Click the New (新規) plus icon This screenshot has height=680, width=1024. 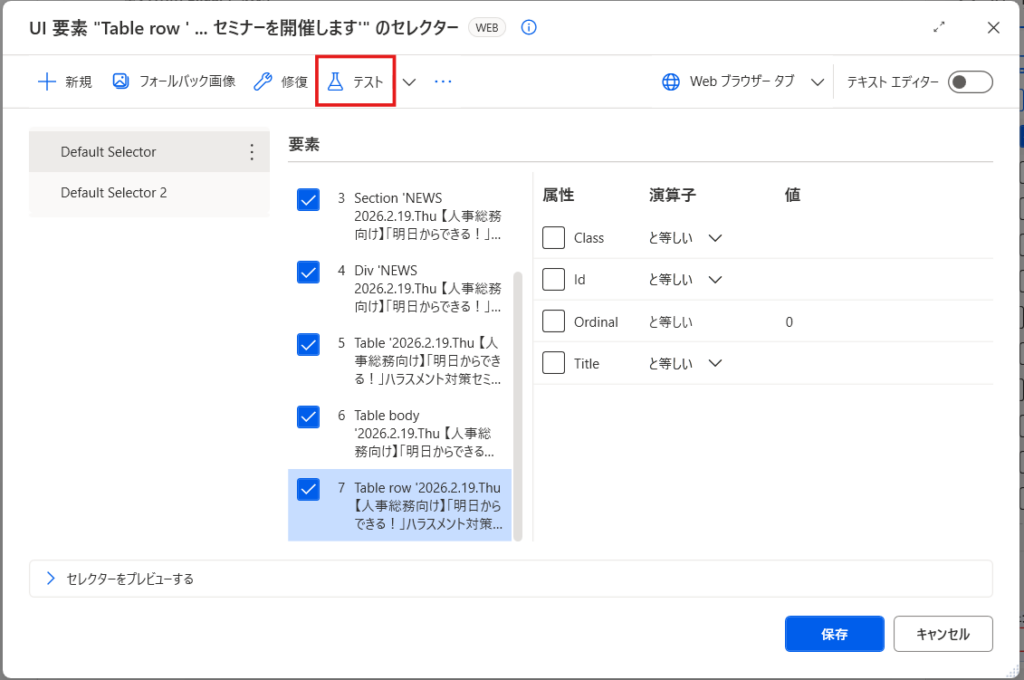(46, 82)
